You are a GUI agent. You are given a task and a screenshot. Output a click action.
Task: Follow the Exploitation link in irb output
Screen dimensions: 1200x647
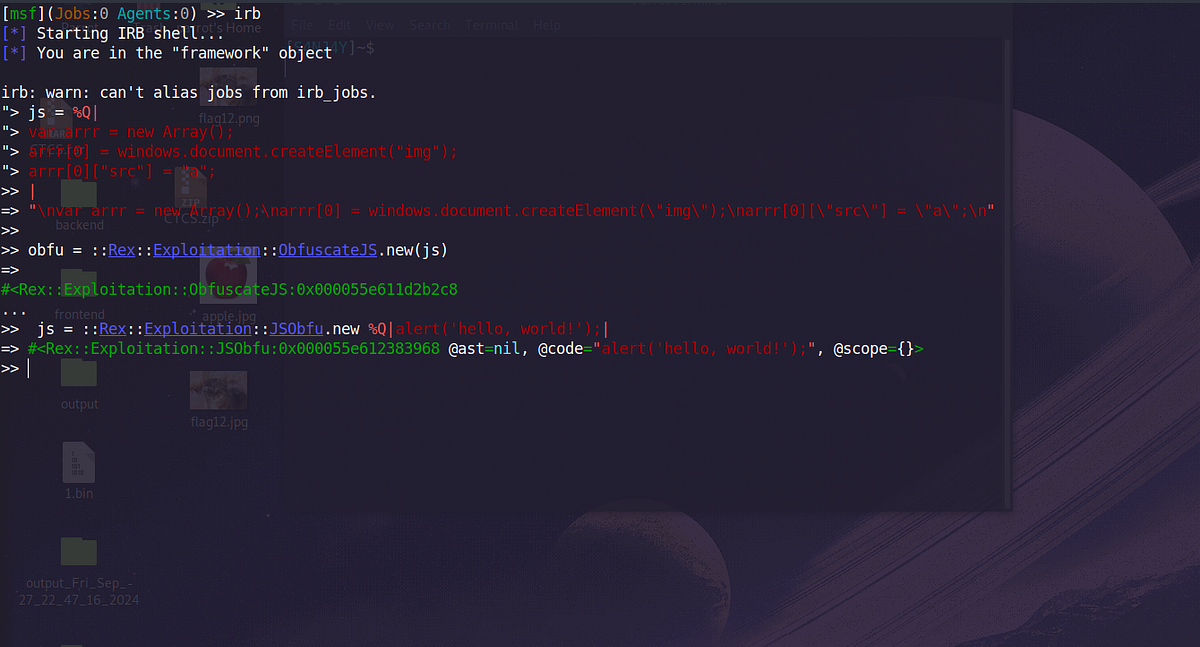206,250
